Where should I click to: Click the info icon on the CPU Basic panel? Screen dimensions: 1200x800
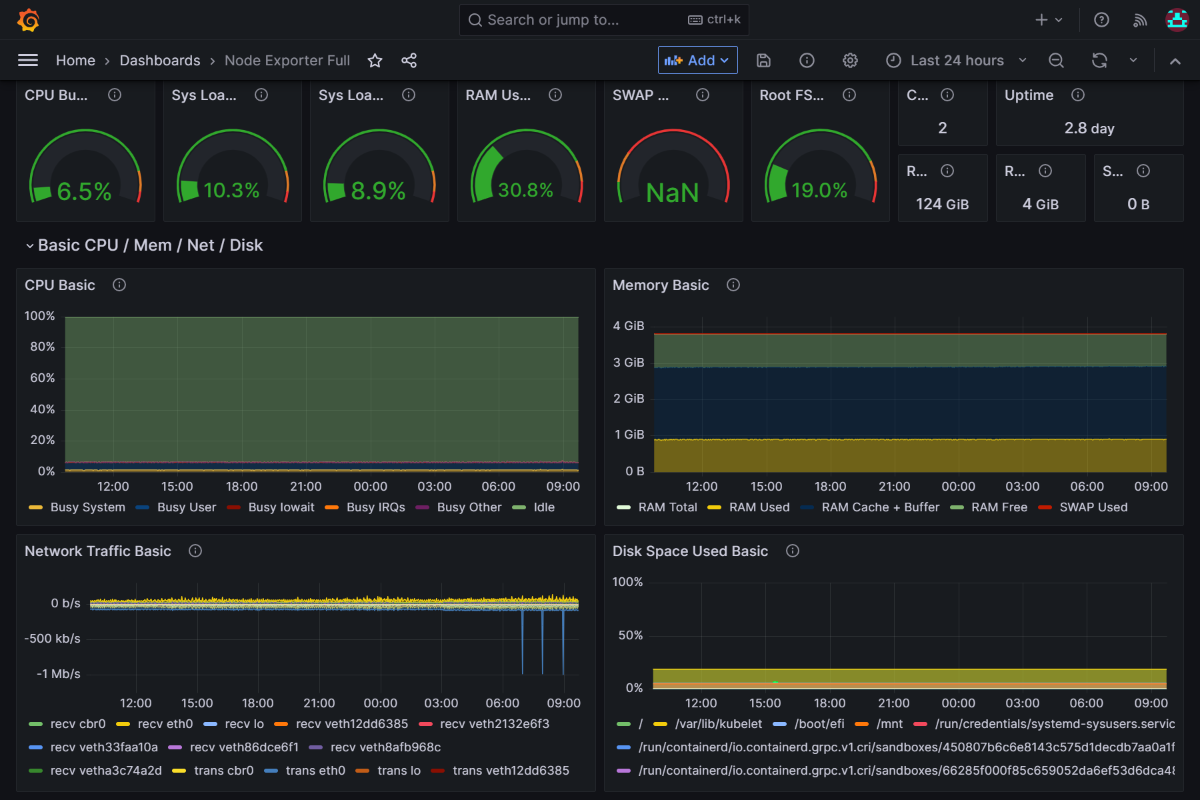pyautogui.click(x=119, y=285)
